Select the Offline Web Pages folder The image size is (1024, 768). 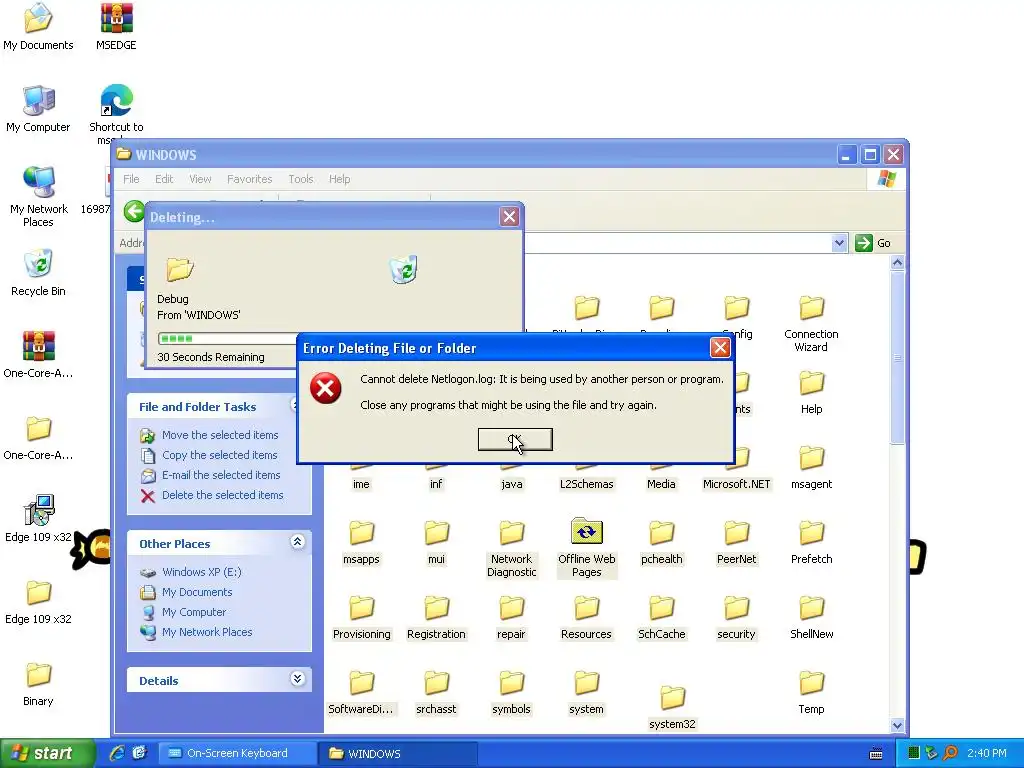coord(586,549)
